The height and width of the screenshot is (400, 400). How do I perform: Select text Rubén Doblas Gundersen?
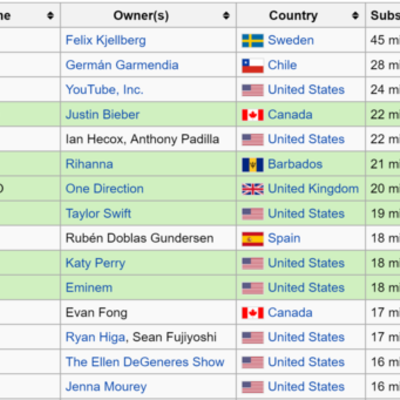[x=140, y=238]
